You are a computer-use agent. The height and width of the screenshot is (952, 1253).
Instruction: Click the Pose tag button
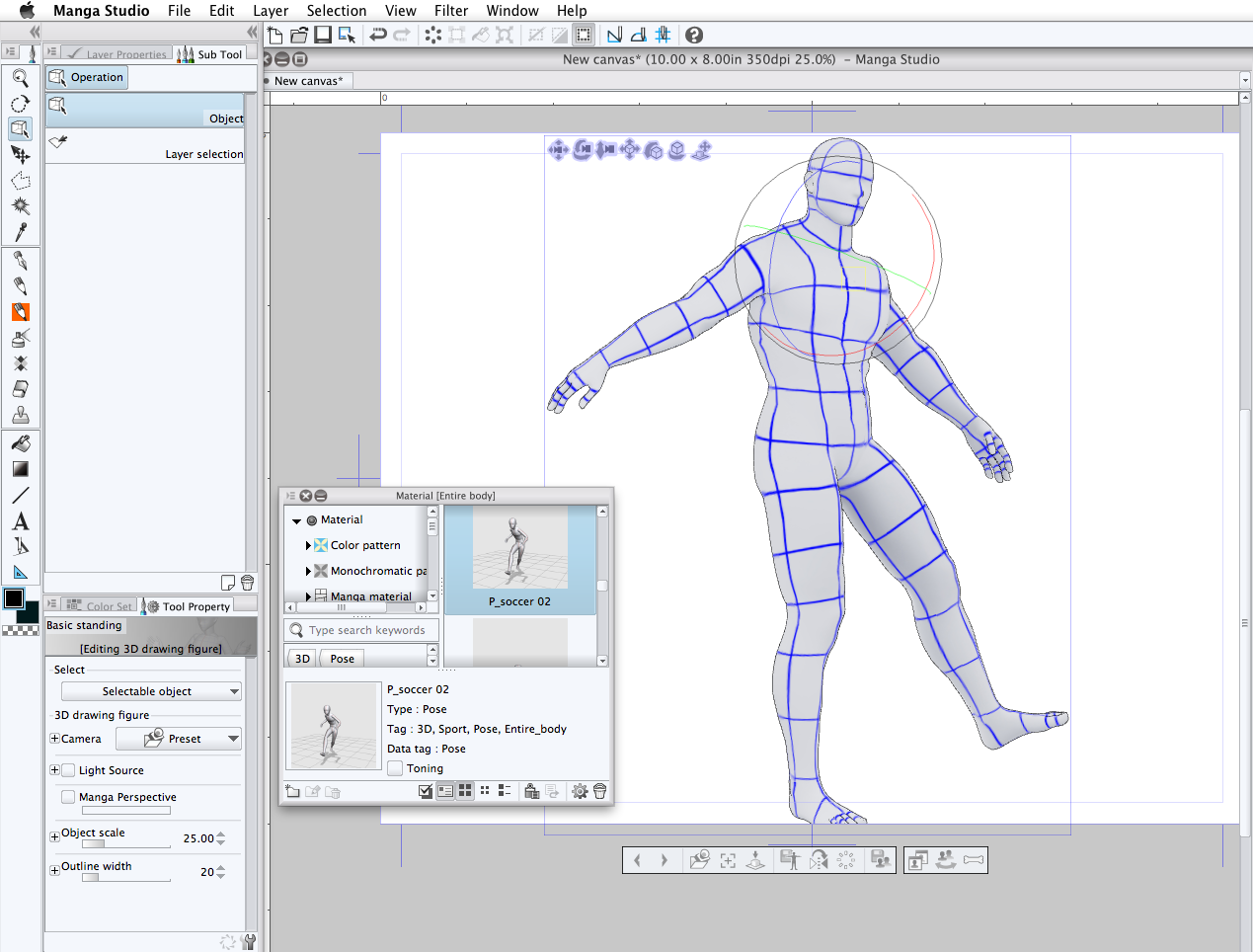[x=343, y=659]
